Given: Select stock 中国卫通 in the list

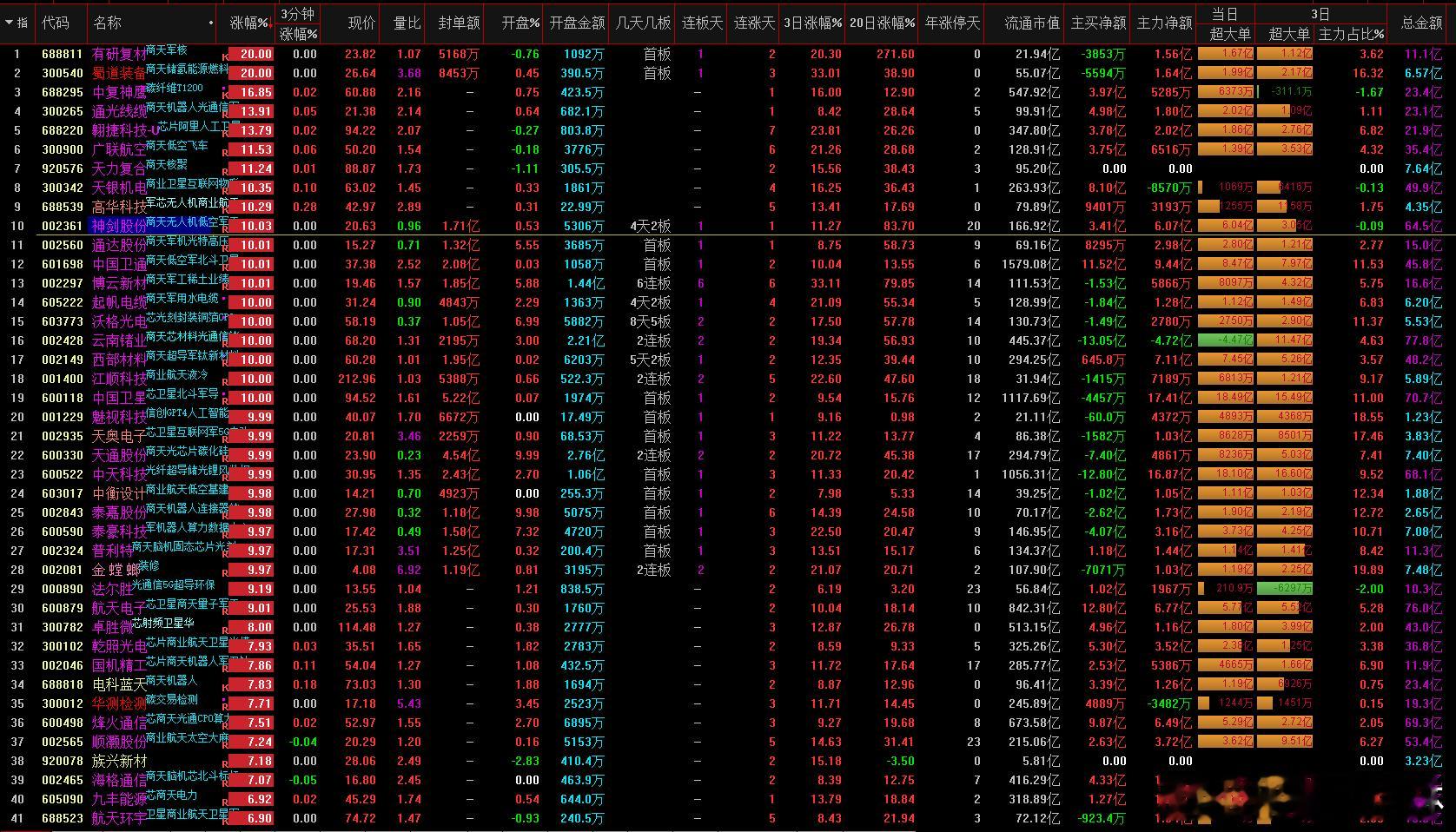Looking at the screenshot, I should [x=120, y=264].
